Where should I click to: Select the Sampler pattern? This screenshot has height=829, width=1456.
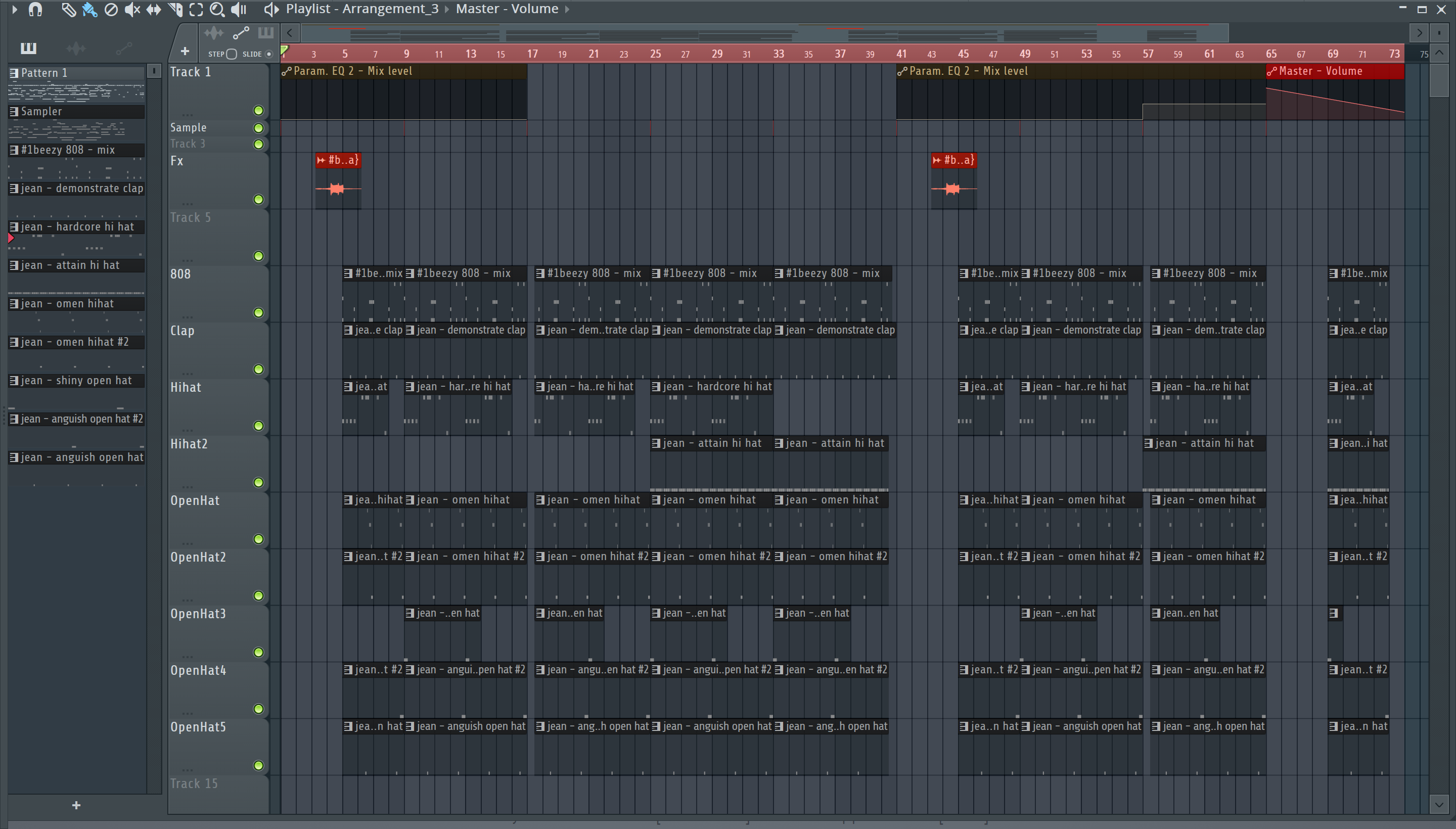tap(76, 112)
